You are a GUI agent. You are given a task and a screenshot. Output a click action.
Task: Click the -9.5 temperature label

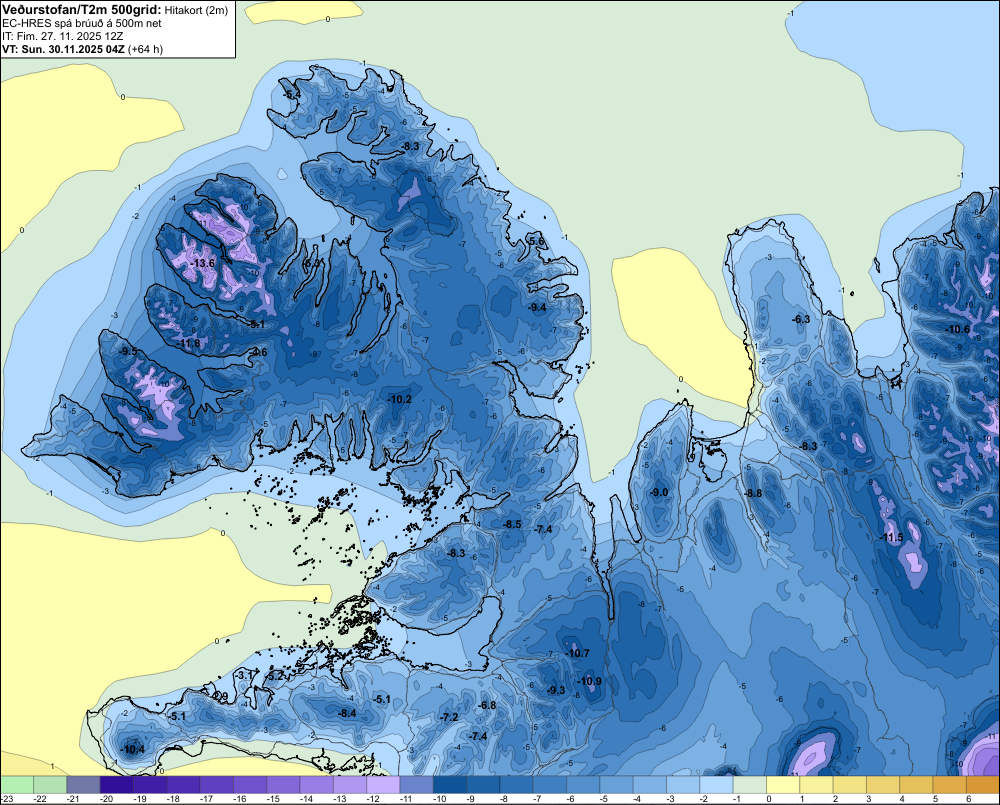coord(128,351)
